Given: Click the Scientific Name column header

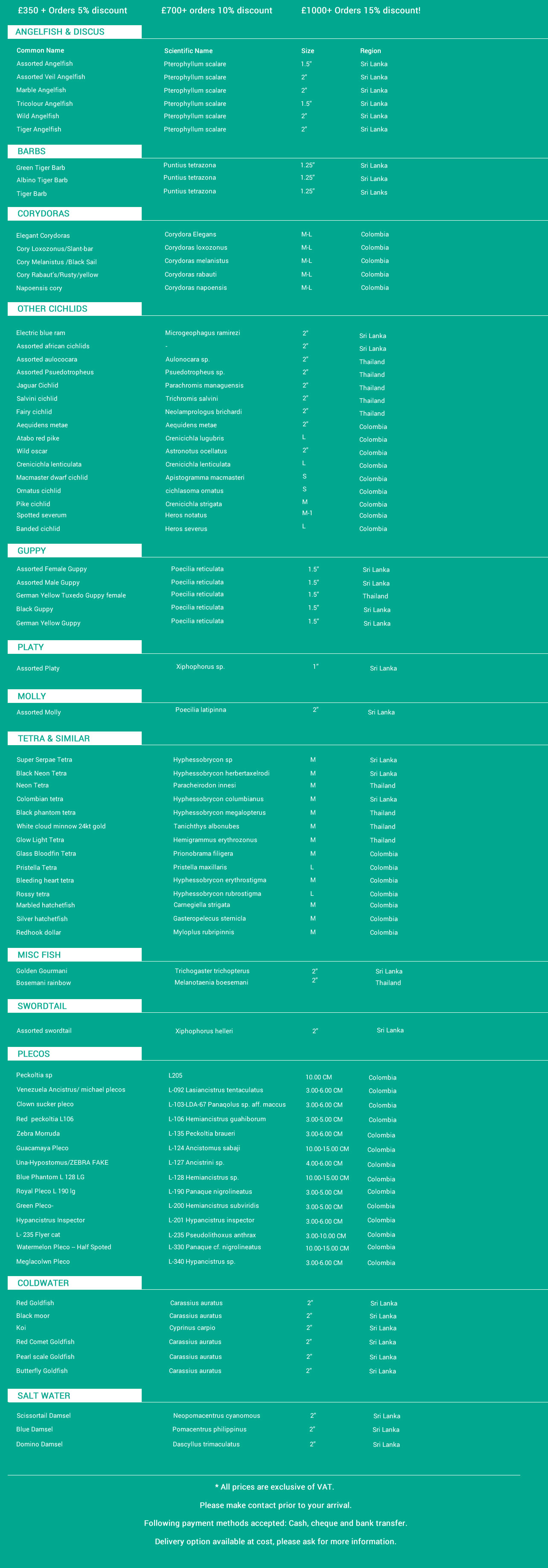Looking at the screenshot, I should pos(188,51).
